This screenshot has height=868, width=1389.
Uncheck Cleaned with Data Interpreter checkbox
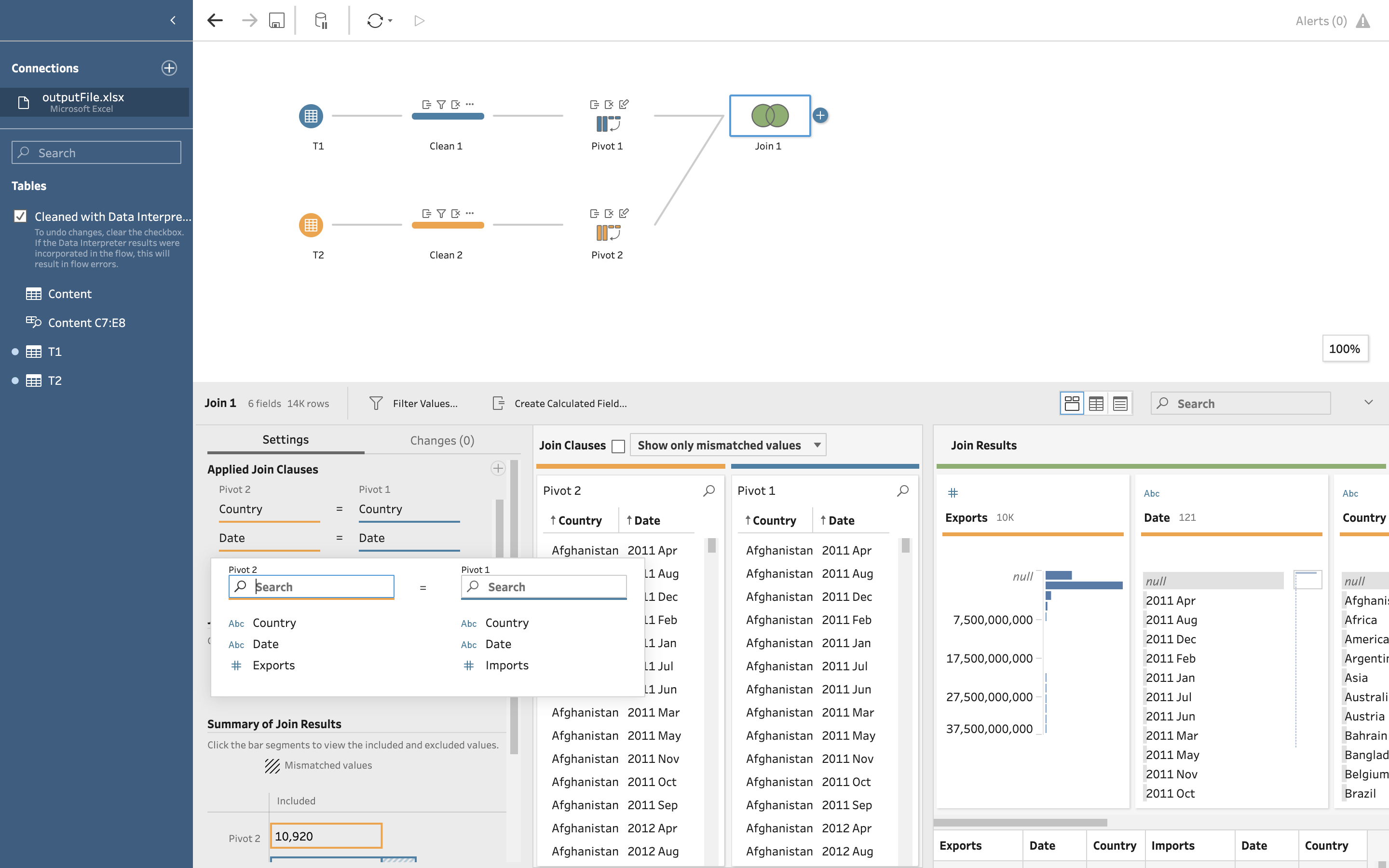tap(20, 217)
